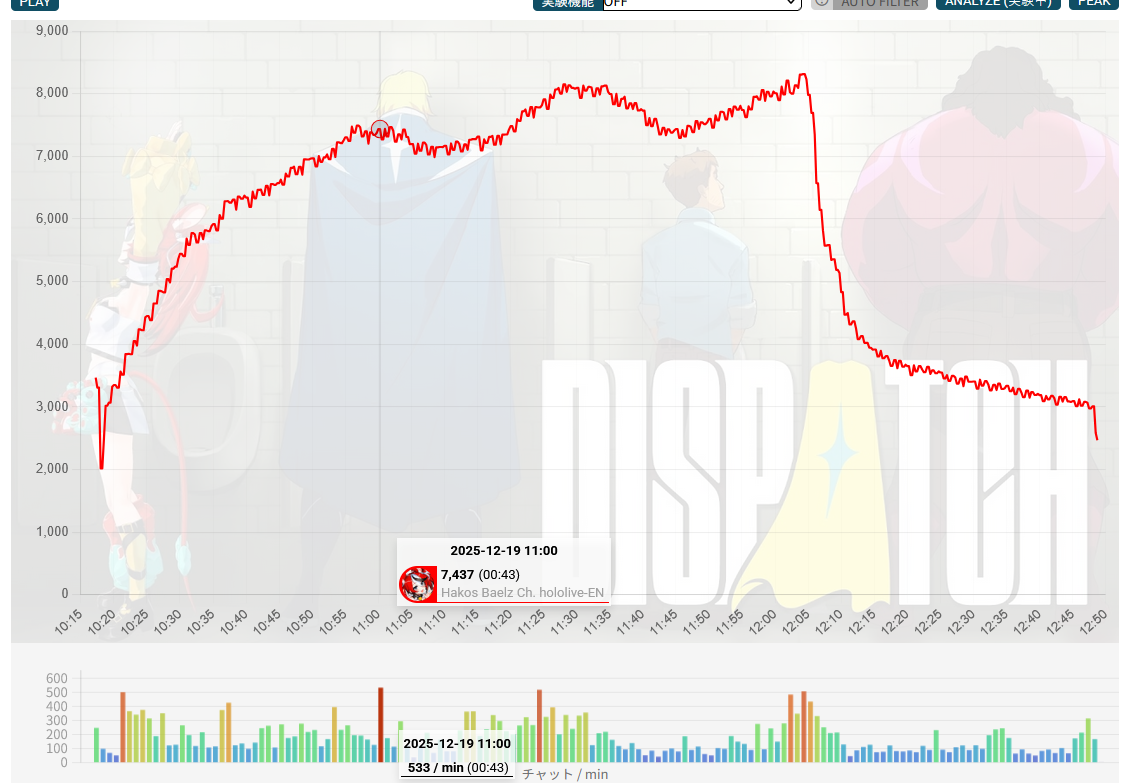Open the OFF dropdown selector
Viewport: 1125px width, 783px height.
pos(702,4)
